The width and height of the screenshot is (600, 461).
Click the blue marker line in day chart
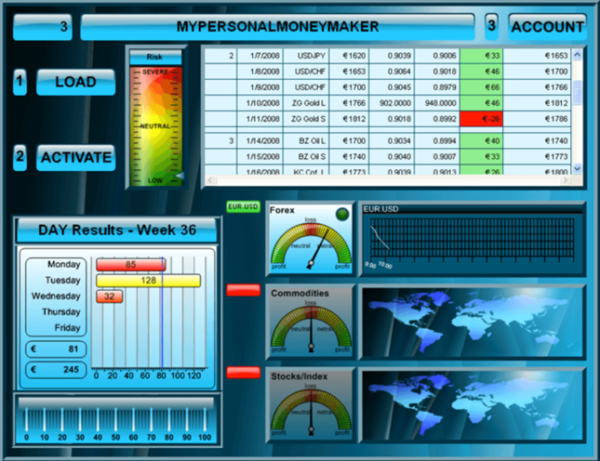[x=162, y=312]
